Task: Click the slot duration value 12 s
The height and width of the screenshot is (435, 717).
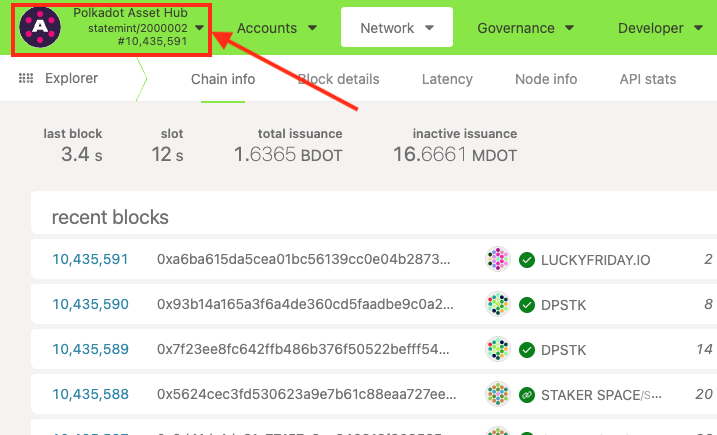Action: pos(167,155)
